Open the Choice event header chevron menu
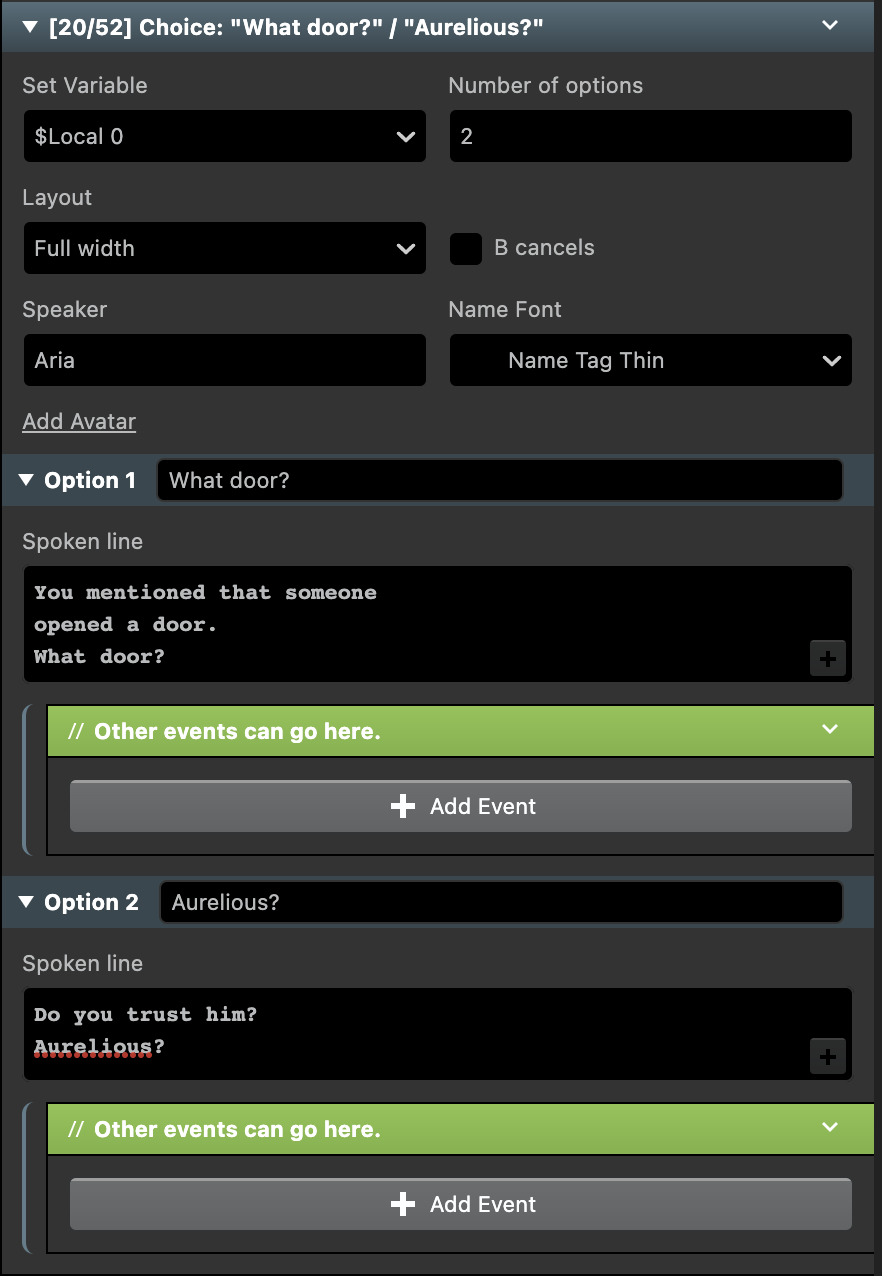The width and height of the screenshot is (882, 1276). click(x=830, y=25)
